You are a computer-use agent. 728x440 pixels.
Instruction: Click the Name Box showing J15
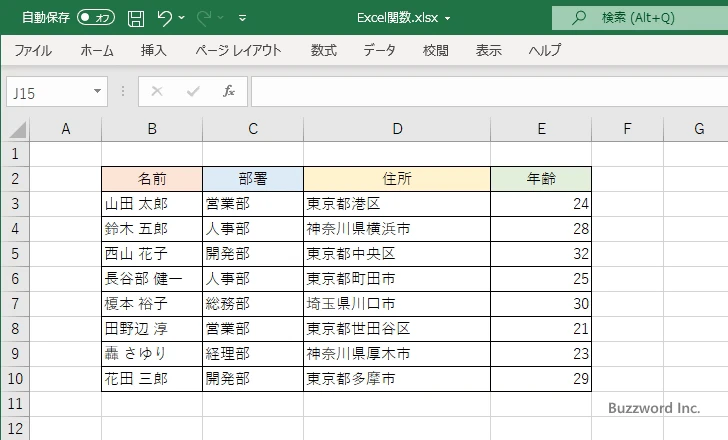(x=48, y=92)
